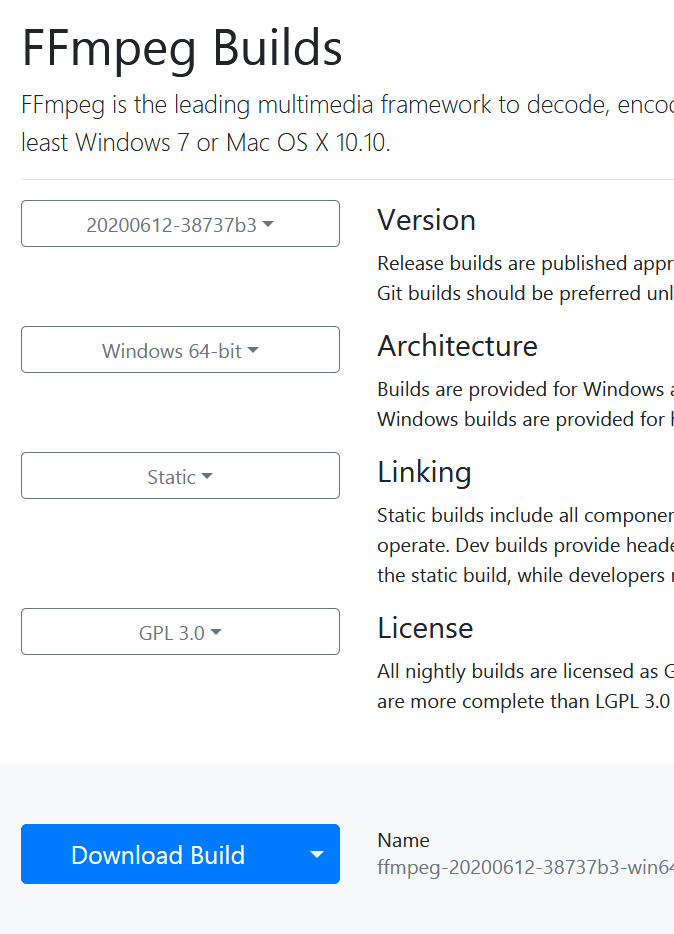The height and width of the screenshot is (934, 674).
Task: Click the text 'Builds are provided for Windows'
Action: pos(520,389)
